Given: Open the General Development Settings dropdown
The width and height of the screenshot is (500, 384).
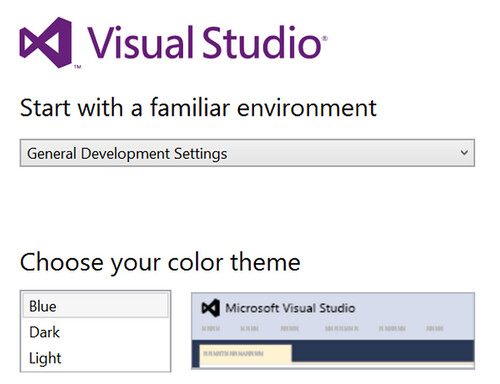Looking at the screenshot, I should [247, 153].
